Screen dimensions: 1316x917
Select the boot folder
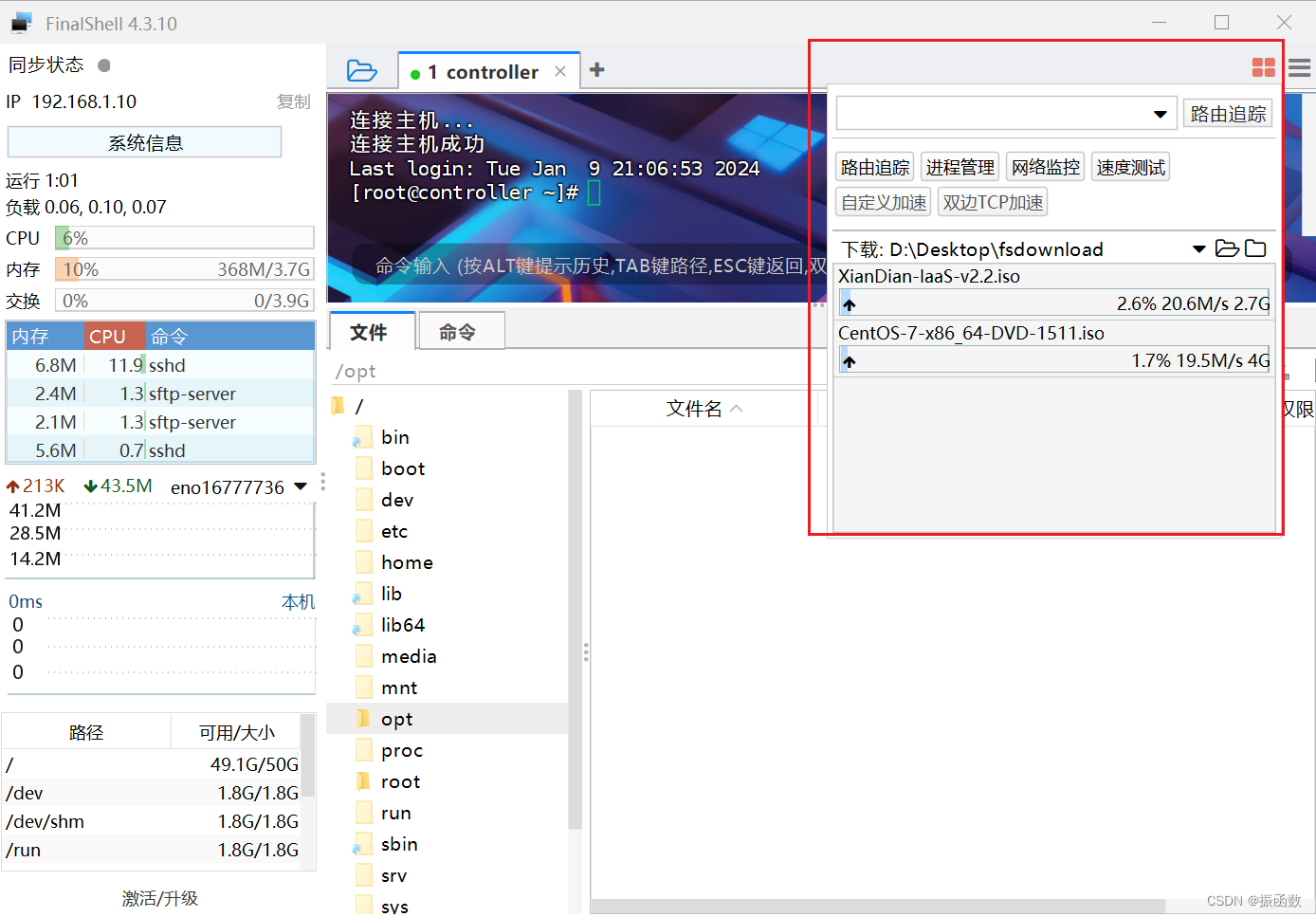click(403, 468)
